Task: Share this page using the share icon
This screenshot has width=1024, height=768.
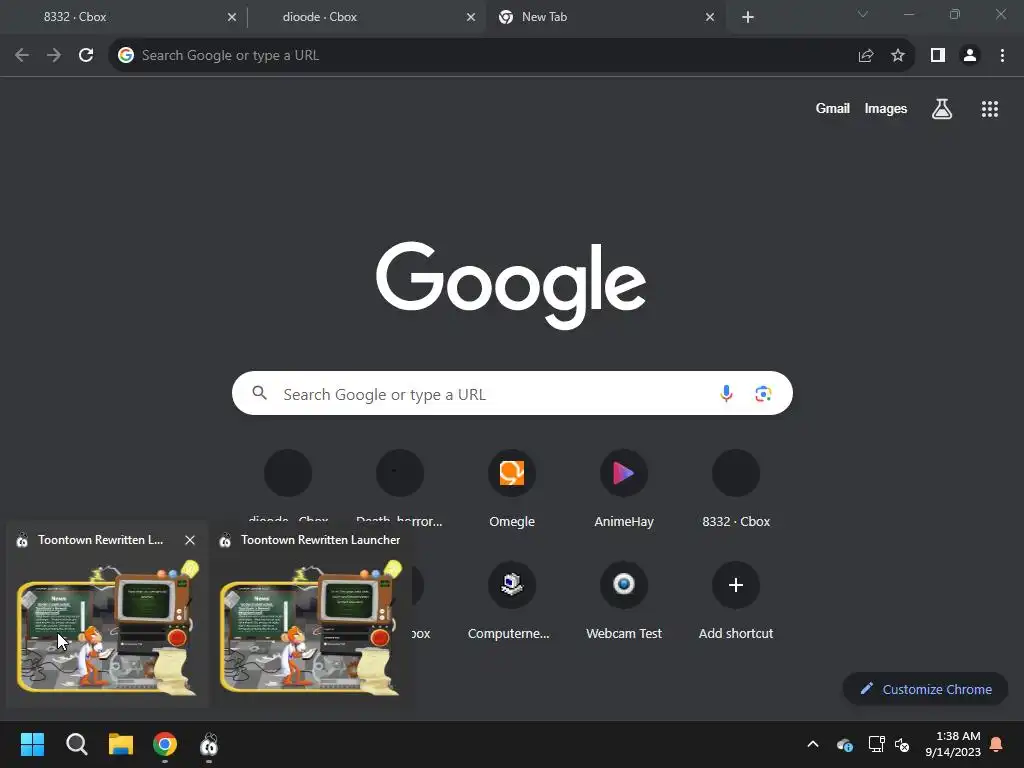Action: (x=866, y=56)
